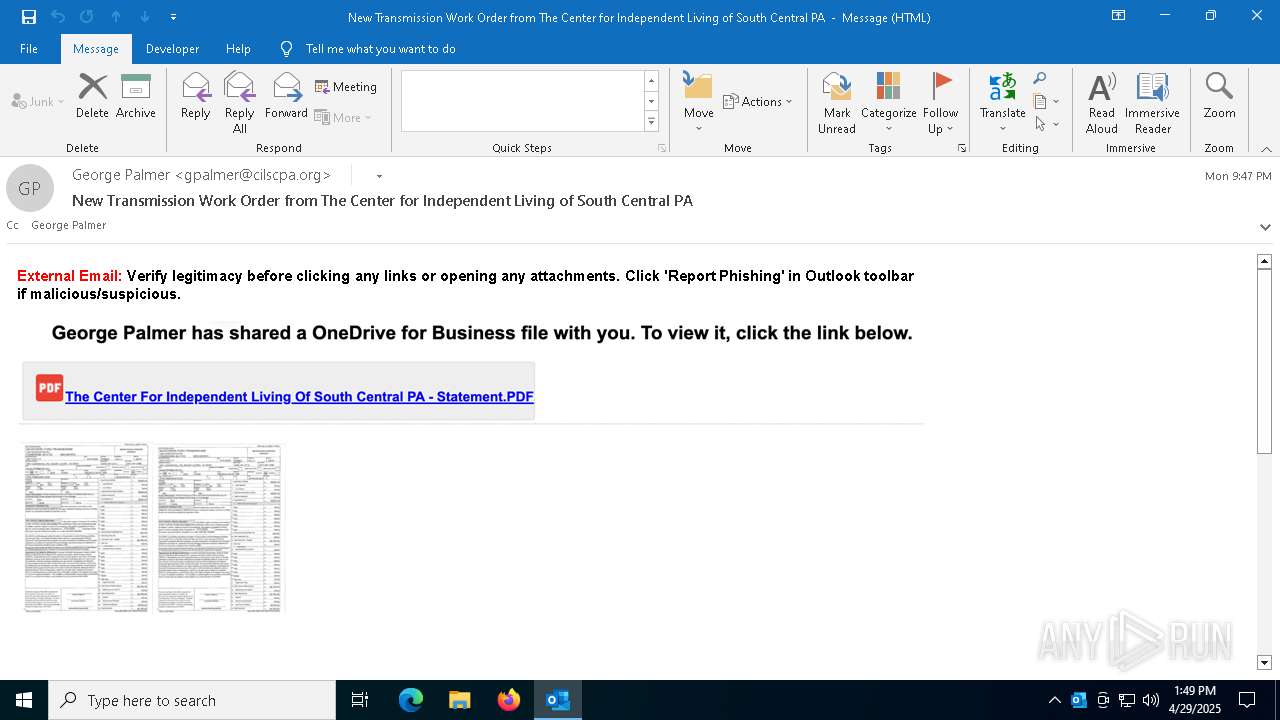
Task: Click the vertical scrollbar thumb
Action: (1264, 361)
